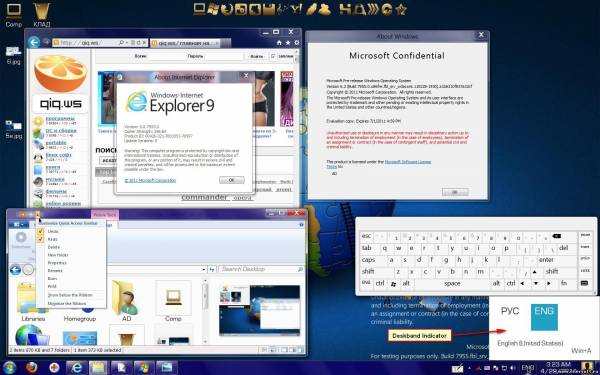
Task: Click the Internet Explorer back arrow button
Action: (x=34, y=42)
